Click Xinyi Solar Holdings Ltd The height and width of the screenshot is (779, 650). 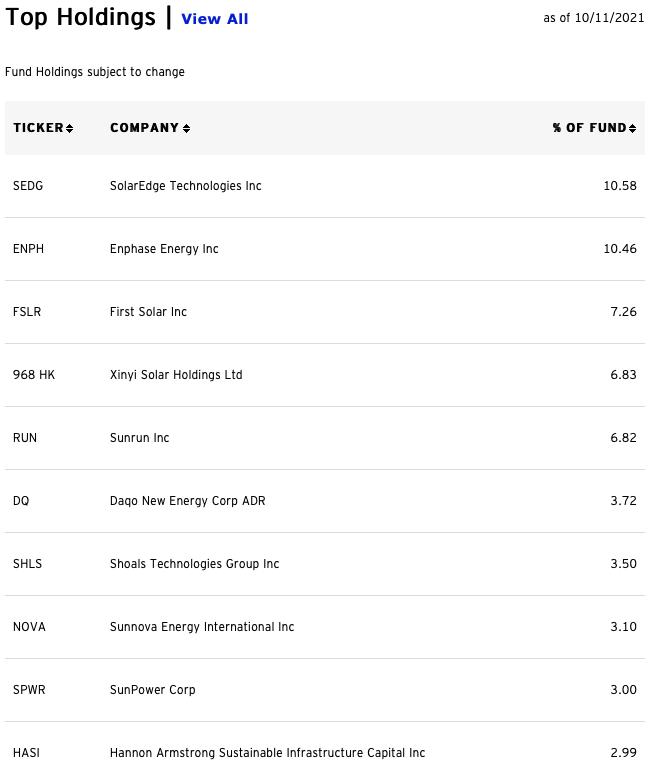pos(176,375)
